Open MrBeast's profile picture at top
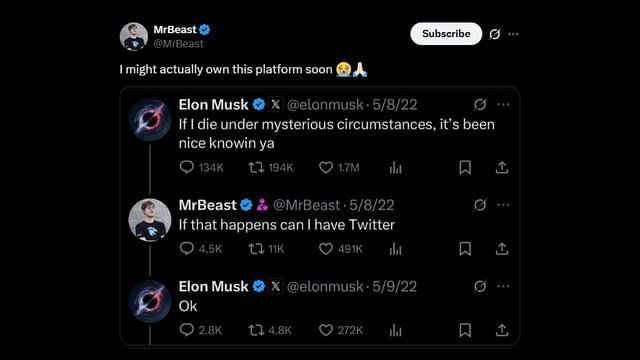Image resolution: width=640 pixels, height=360 pixels. point(134,36)
